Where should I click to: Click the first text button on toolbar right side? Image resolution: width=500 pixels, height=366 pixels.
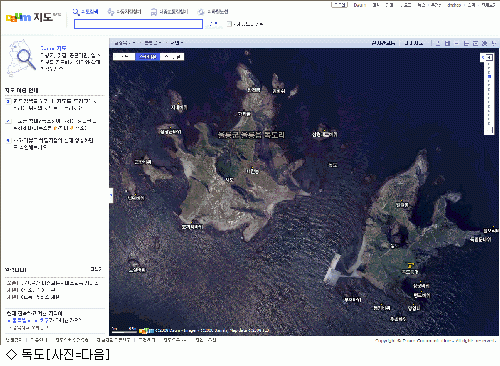[x=384, y=43]
